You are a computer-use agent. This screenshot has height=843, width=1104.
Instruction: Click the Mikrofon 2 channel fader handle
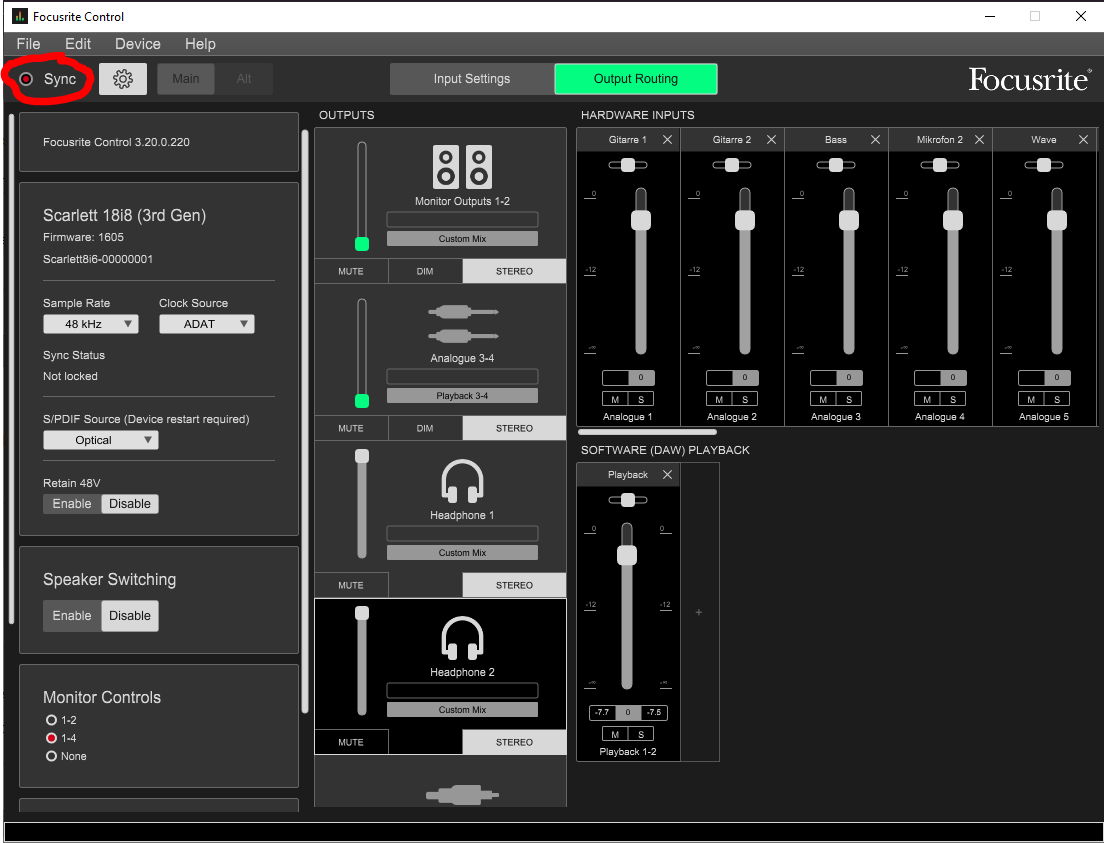(x=953, y=220)
